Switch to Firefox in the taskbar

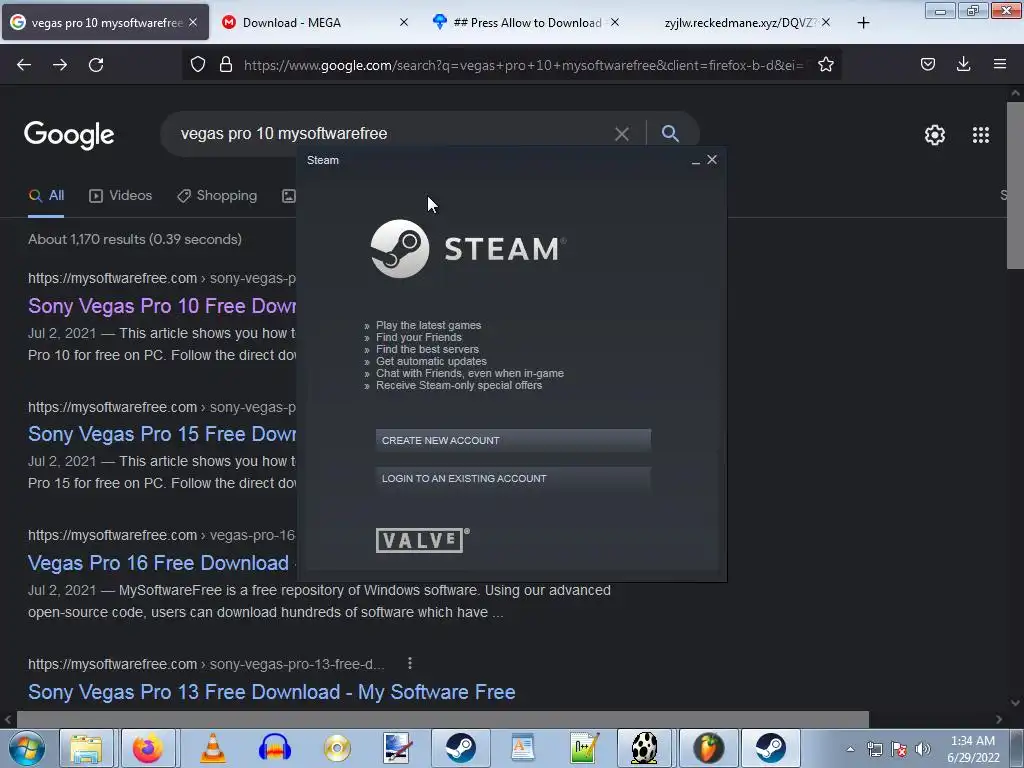click(148, 748)
